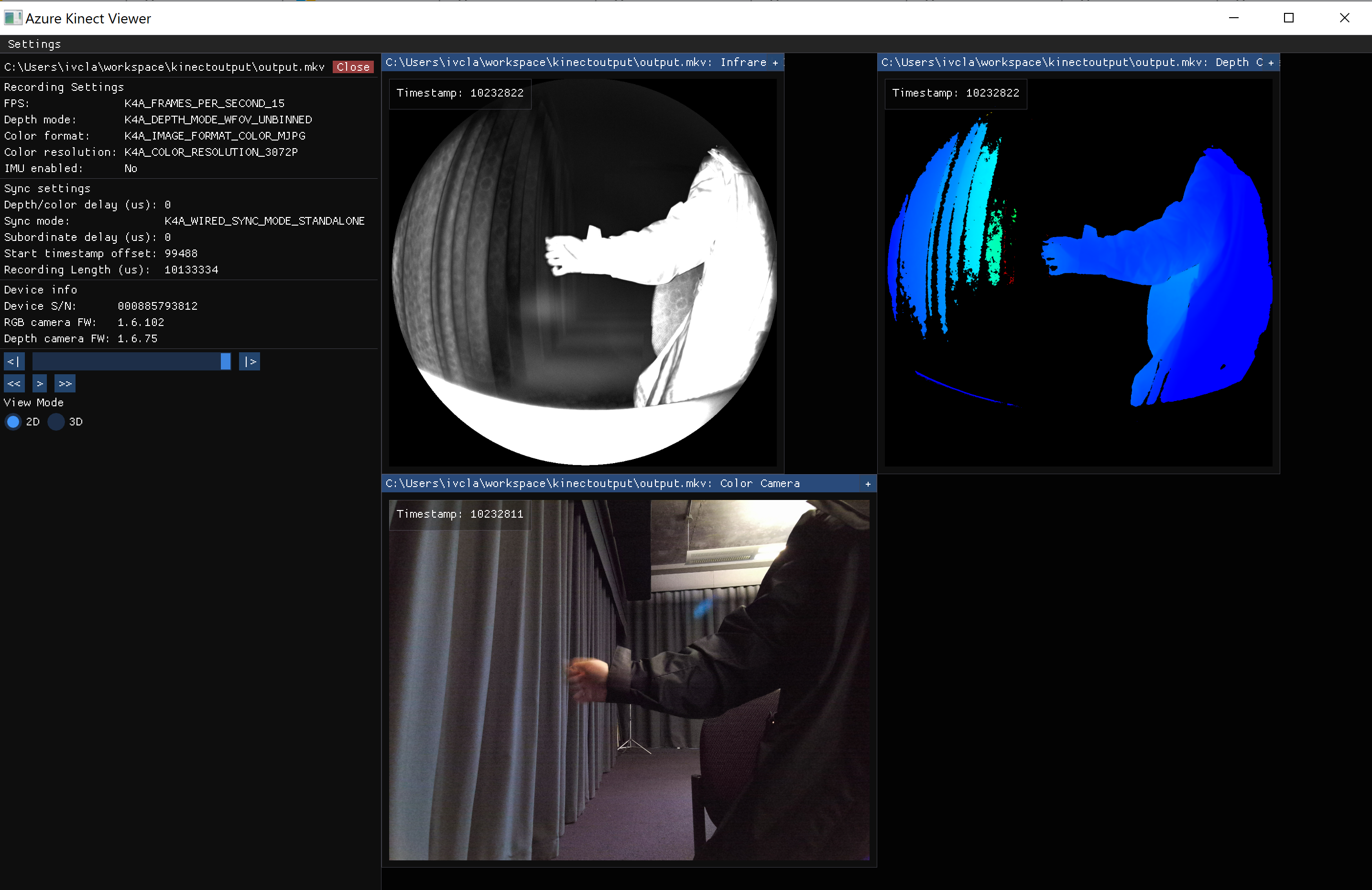Click inside the Depth point cloud view

tap(1078, 271)
